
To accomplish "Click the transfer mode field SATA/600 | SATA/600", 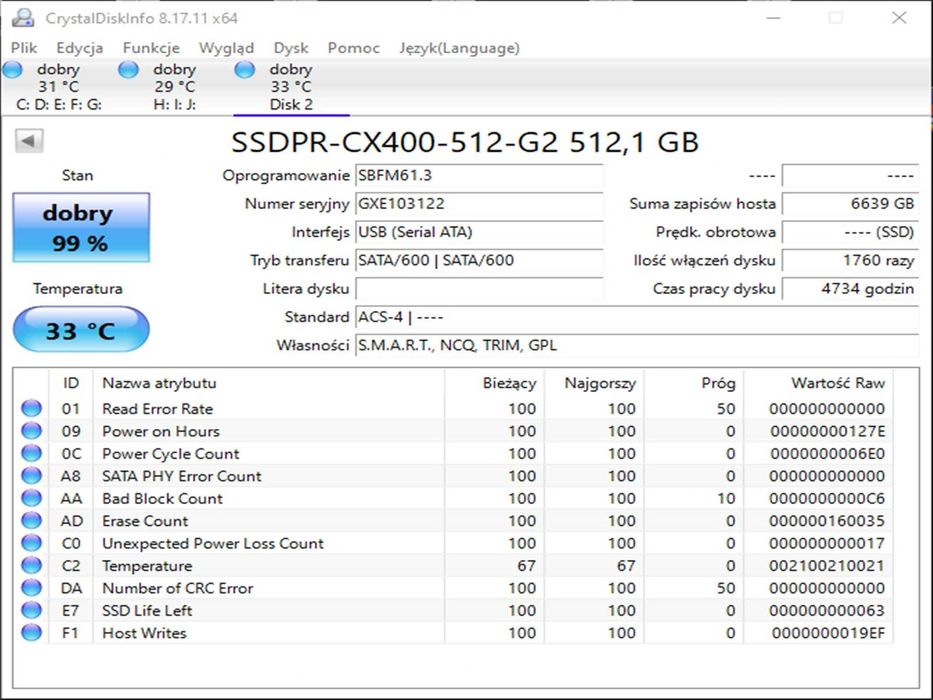I will [479, 260].
